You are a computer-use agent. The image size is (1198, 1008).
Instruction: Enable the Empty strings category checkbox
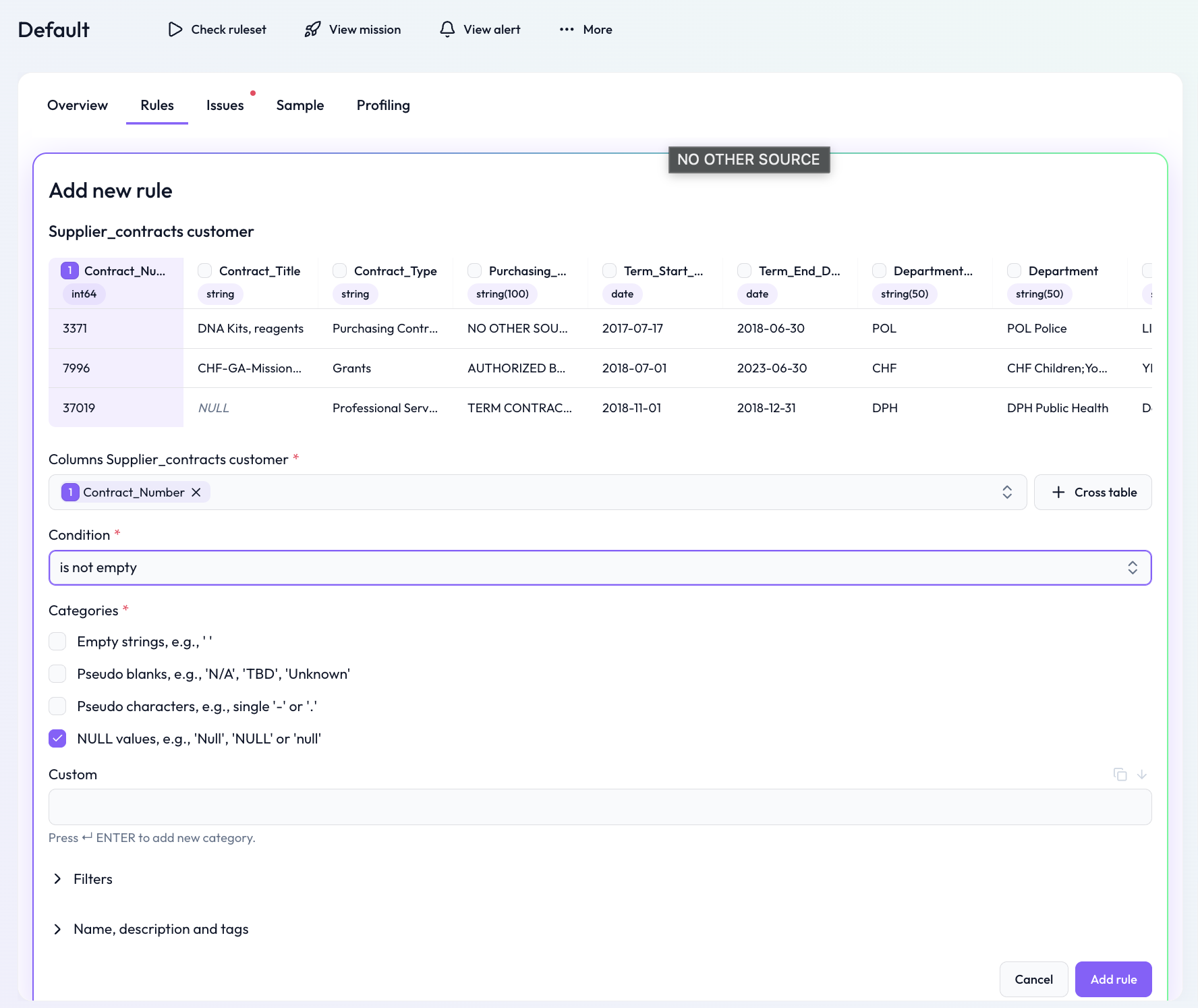click(x=58, y=642)
